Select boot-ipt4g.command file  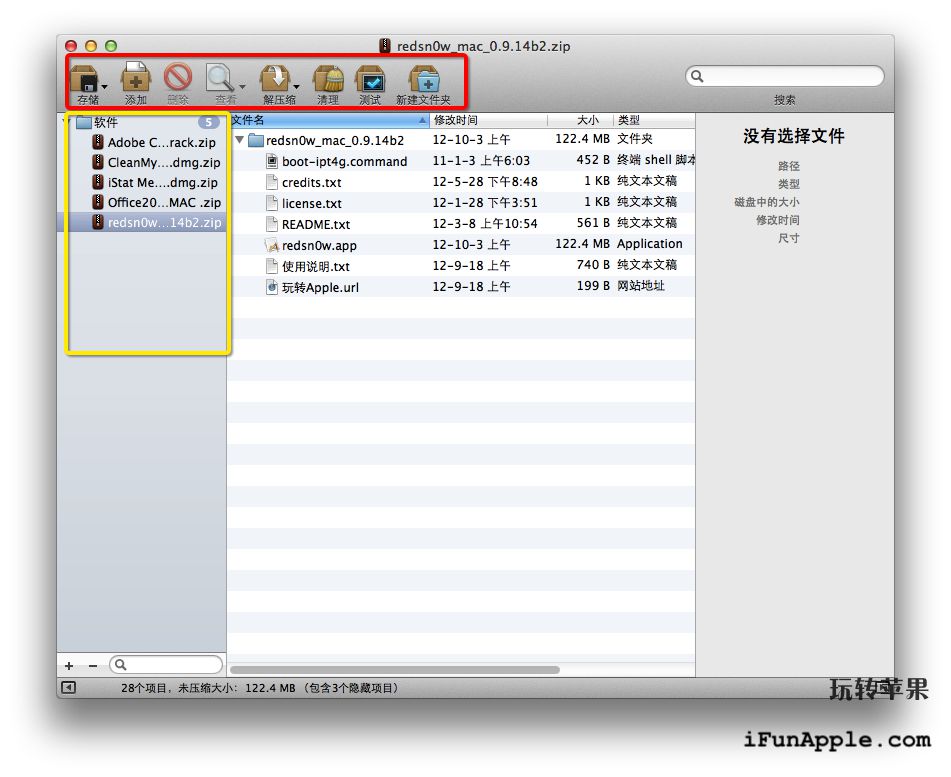pyautogui.click(x=462, y=161)
